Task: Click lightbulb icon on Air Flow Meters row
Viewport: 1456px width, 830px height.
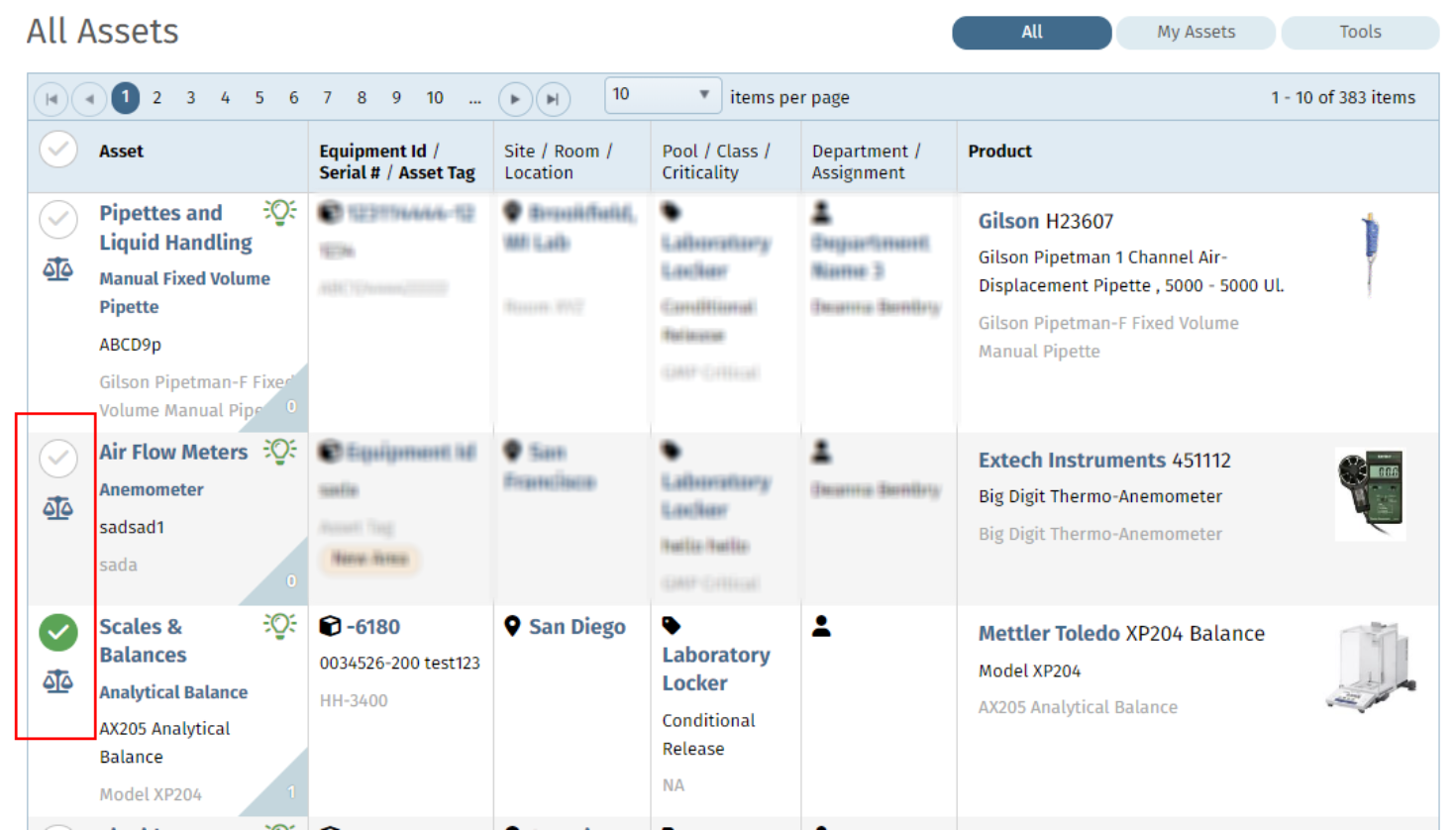Action: (280, 452)
